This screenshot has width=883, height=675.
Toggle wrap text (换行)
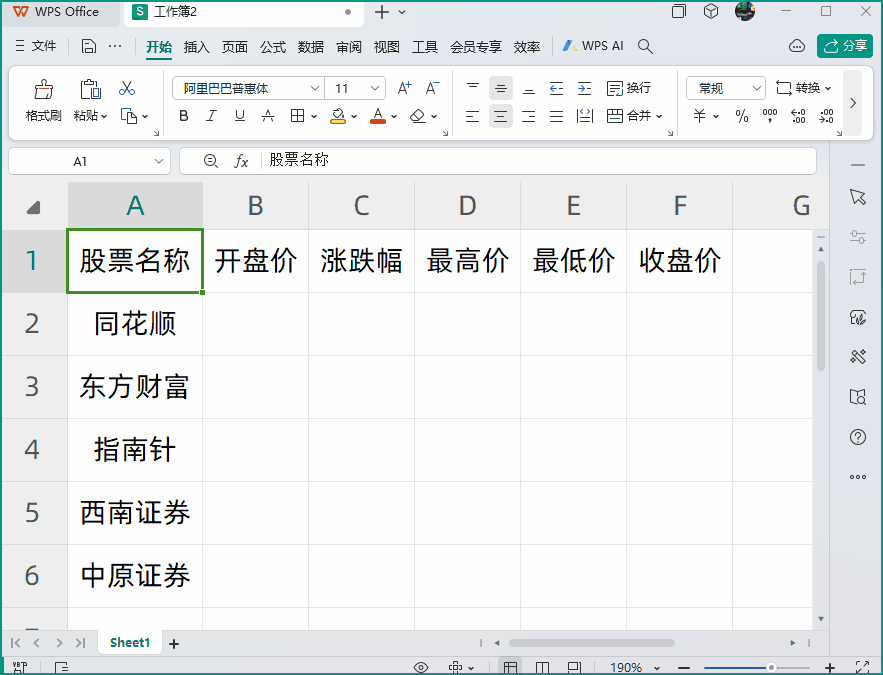coord(629,88)
